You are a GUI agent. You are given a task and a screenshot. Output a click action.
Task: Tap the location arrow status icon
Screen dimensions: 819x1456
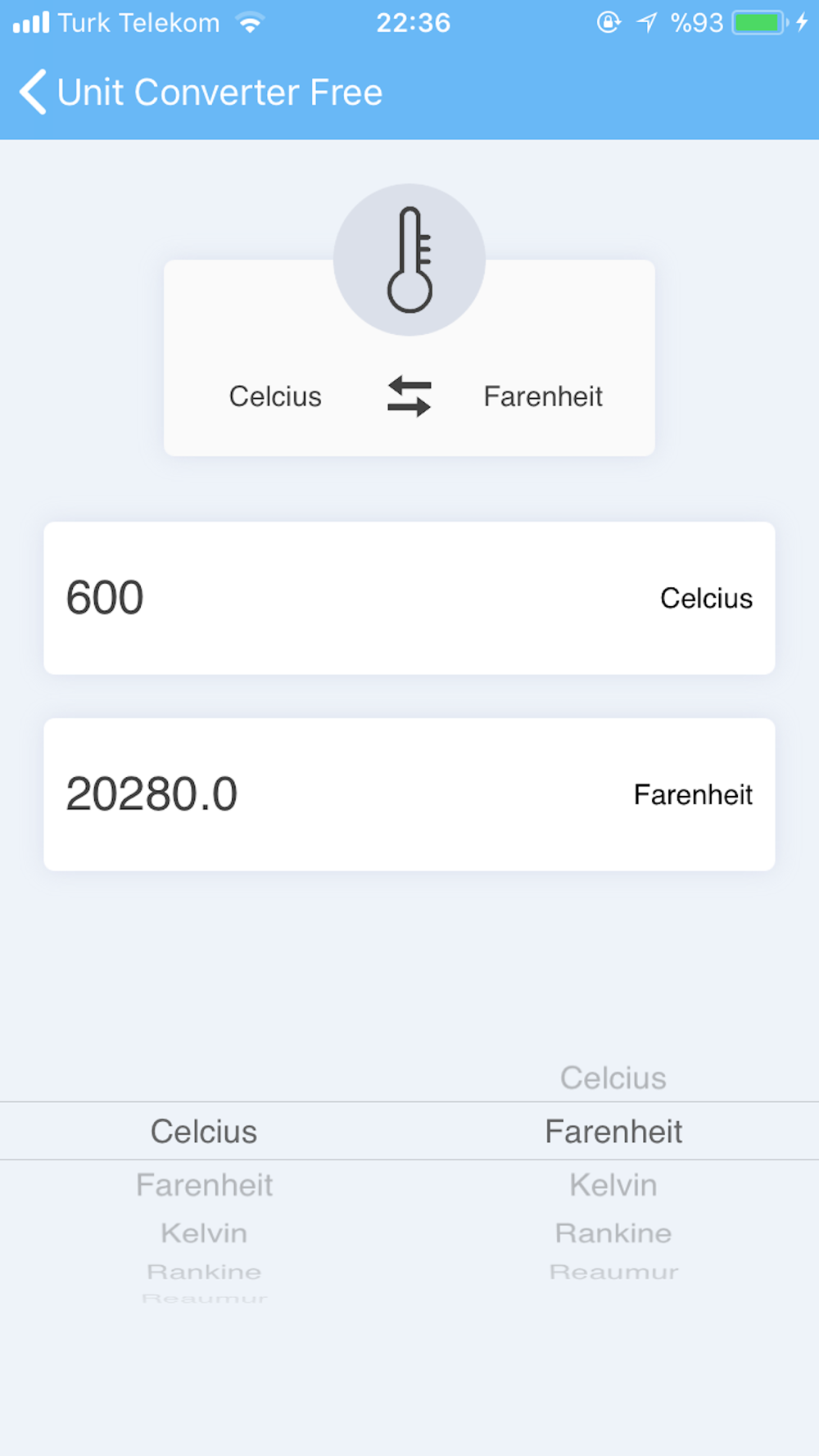pyautogui.click(x=647, y=22)
